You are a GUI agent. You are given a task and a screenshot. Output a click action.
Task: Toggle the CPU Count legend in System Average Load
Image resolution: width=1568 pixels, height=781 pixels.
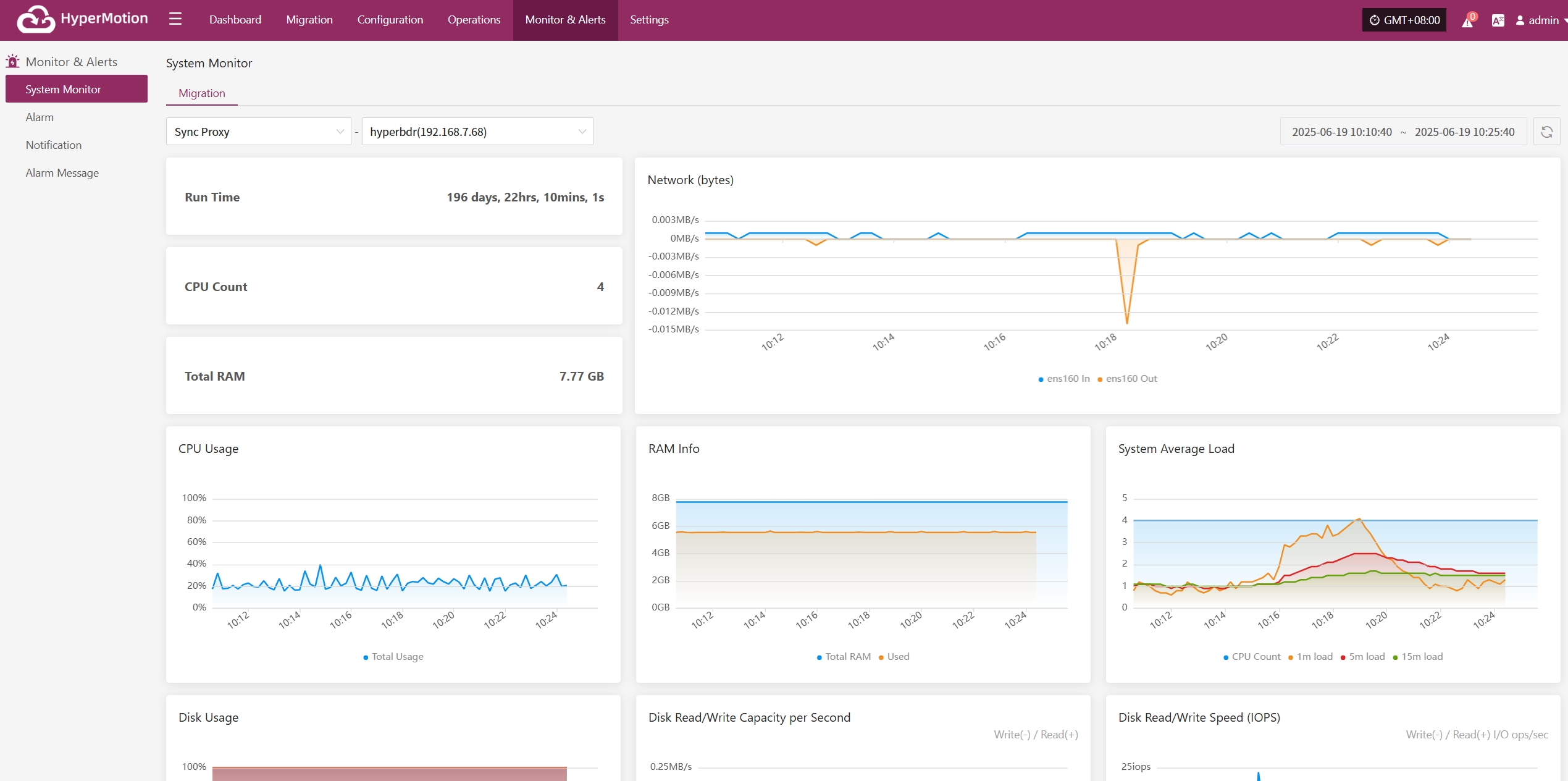tap(1252, 657)
